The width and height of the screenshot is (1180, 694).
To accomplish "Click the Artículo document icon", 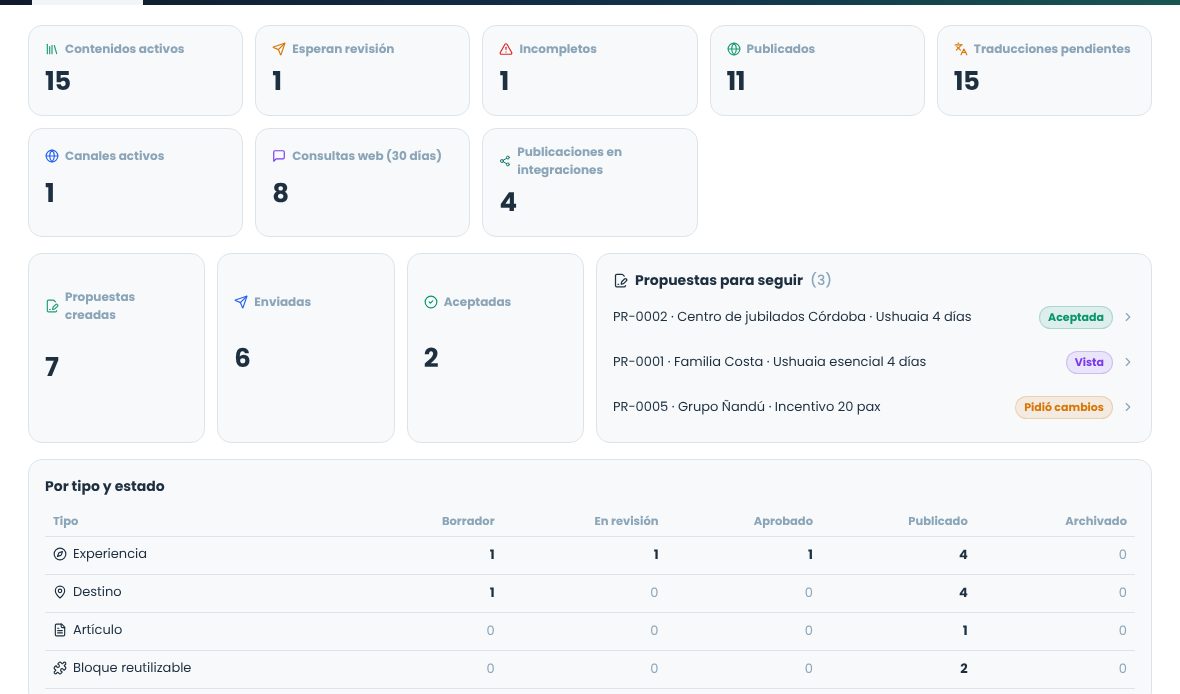I will pos(60,630).
